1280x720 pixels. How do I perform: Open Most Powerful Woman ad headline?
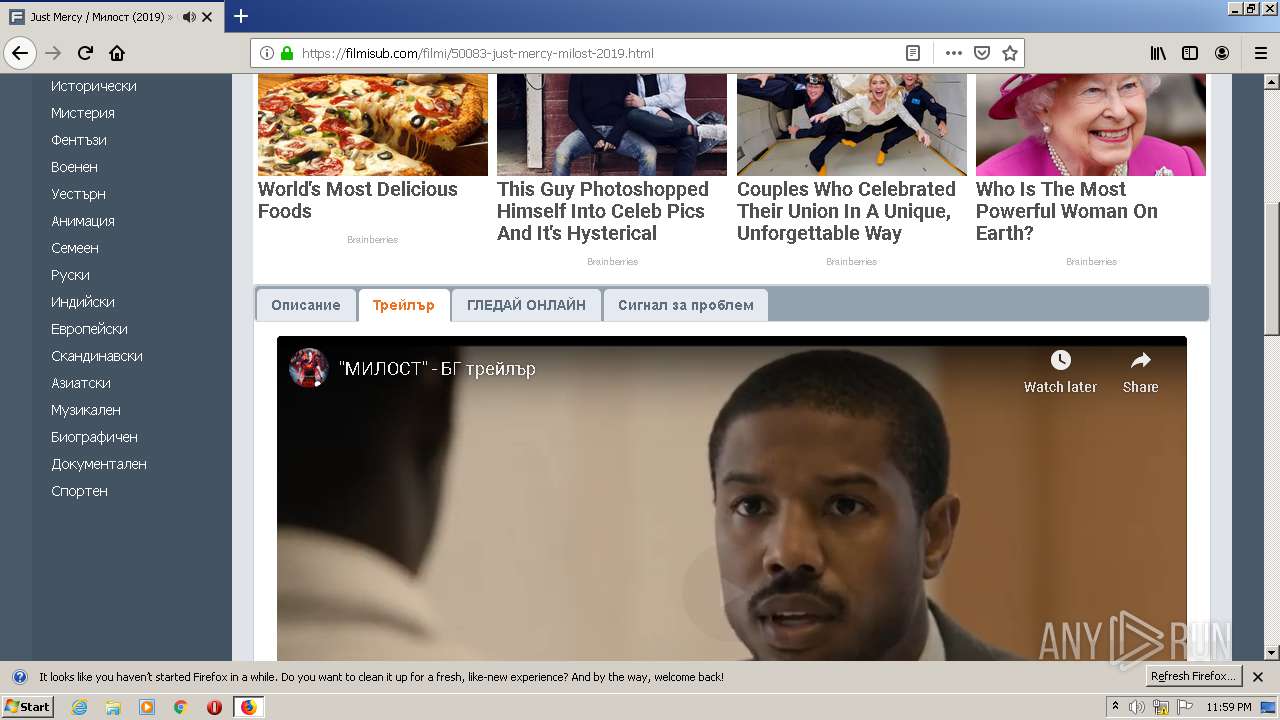pyautogui.click(x=1067, y=211)
